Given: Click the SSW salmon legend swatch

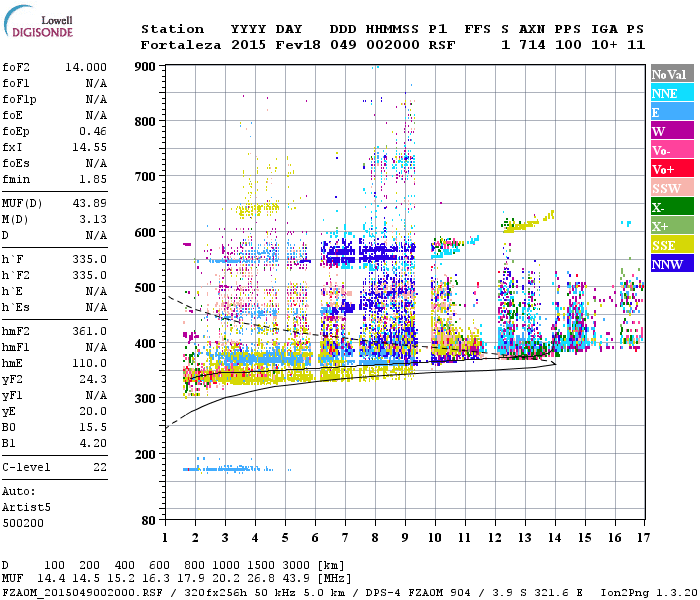Looking at the screenshot, I should [668, 188].
